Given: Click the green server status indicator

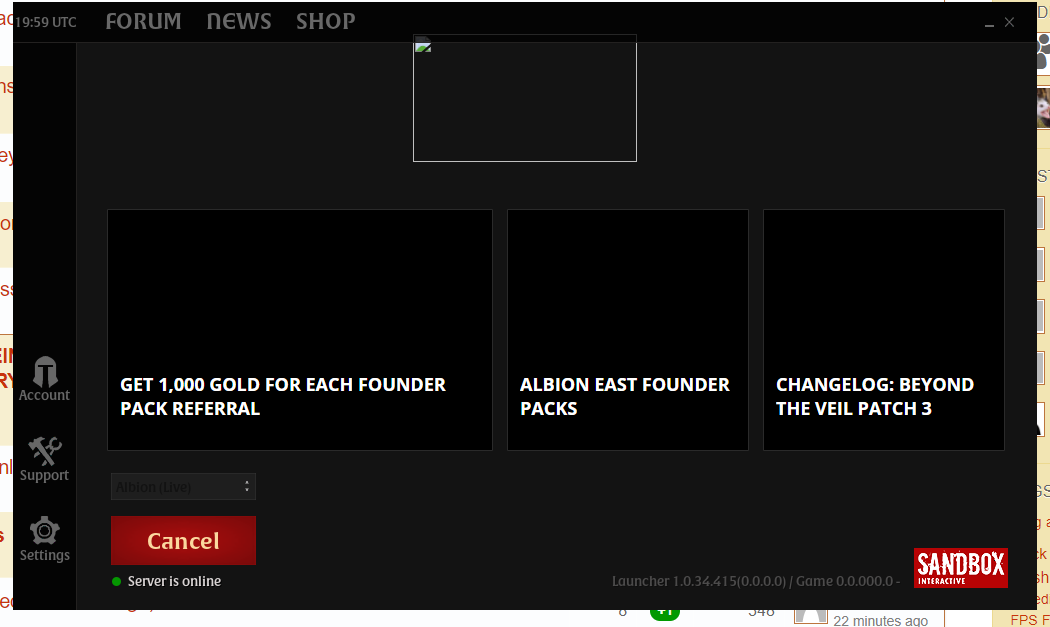Looking at the screenshot, I should click(x=117, y=581).
